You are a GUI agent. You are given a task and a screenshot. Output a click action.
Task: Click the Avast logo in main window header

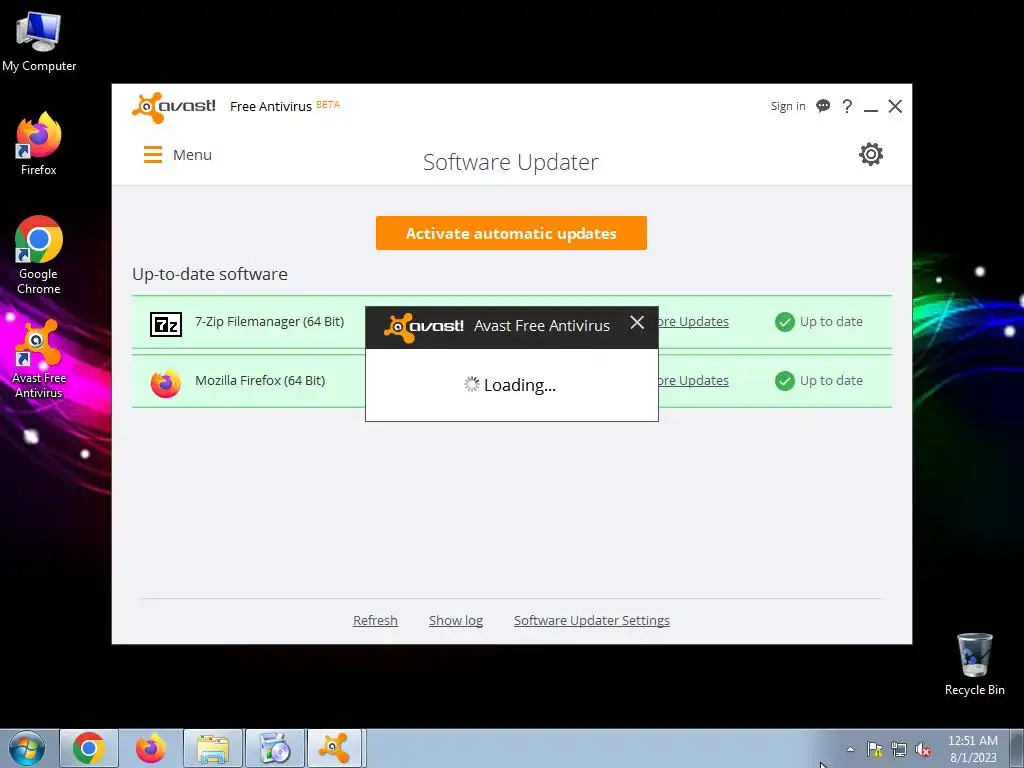point(174,107)
